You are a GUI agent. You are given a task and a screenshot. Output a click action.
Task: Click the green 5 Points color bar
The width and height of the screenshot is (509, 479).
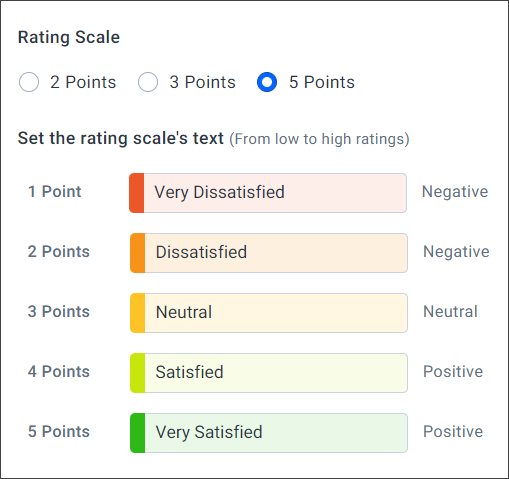(138, 433)
